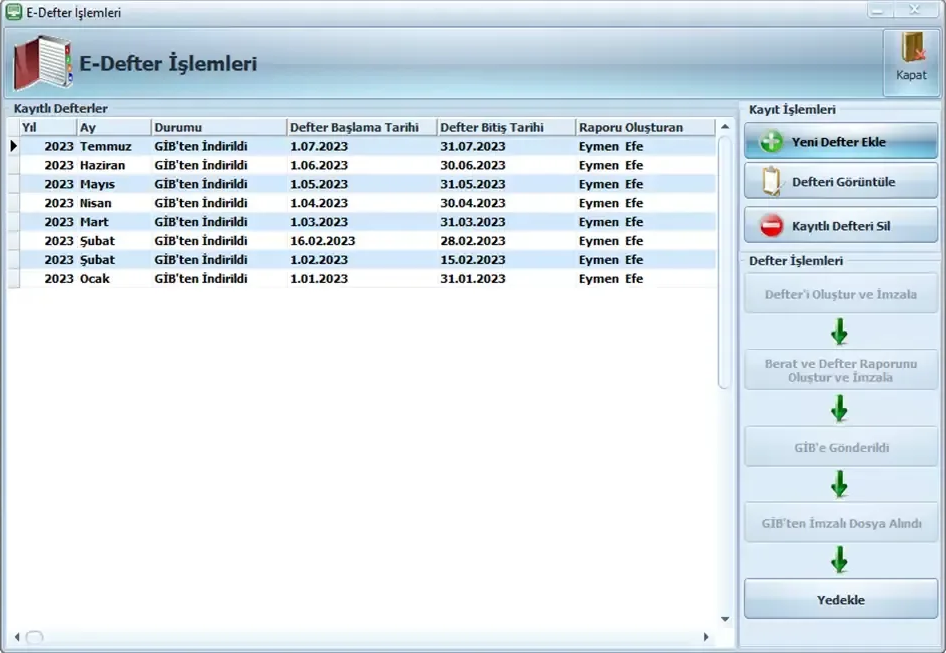Click the horizontal scrollbar left arrow
The image size is (946, 653).
(17, 637)
